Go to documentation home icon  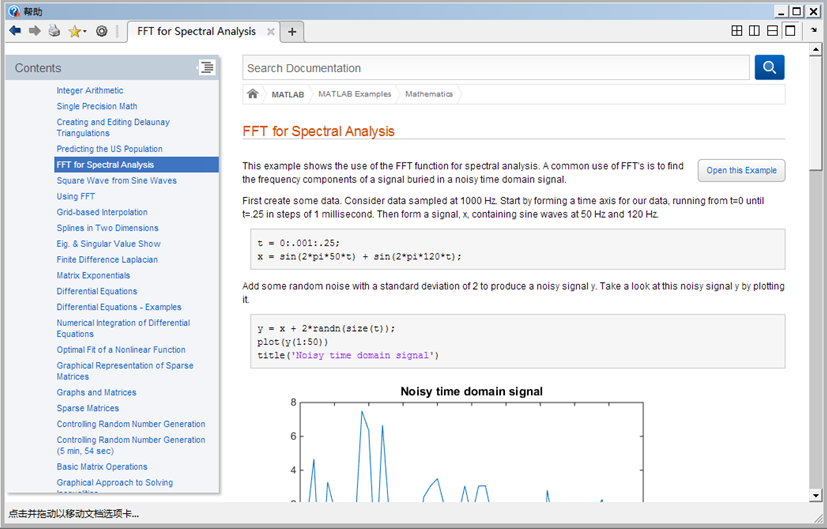point(253,94)
